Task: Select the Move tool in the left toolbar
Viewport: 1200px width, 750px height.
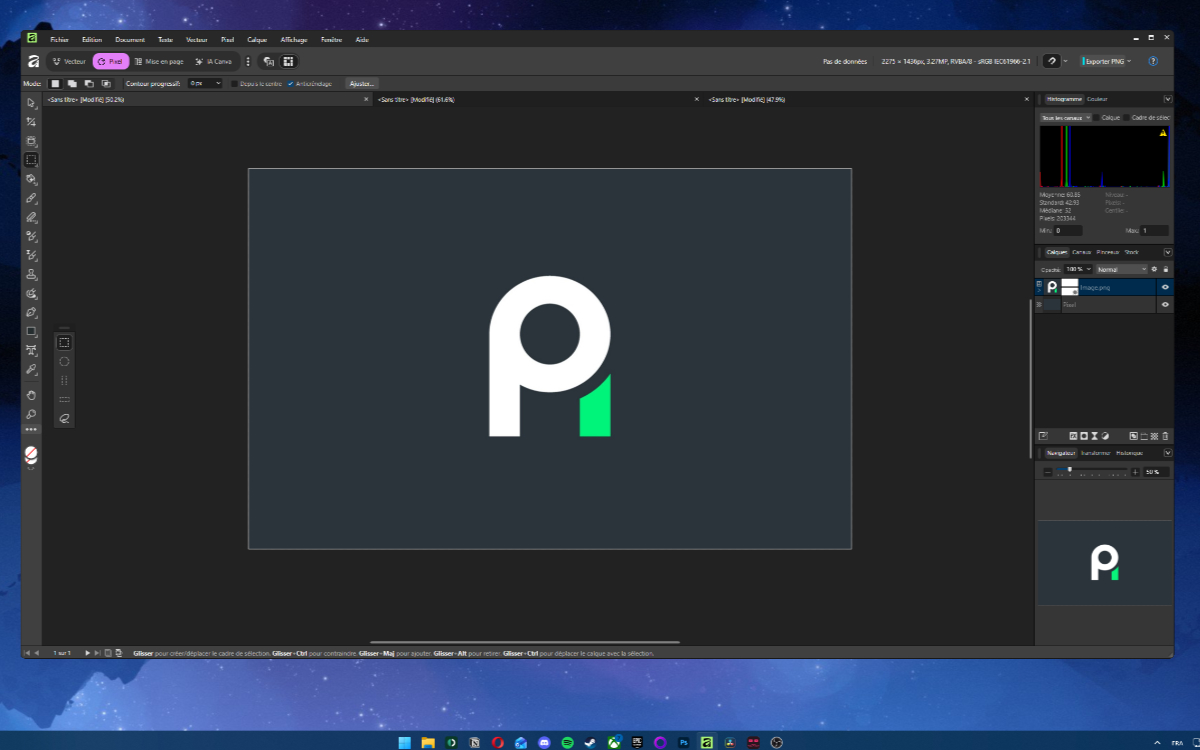Action: [31, 103]
